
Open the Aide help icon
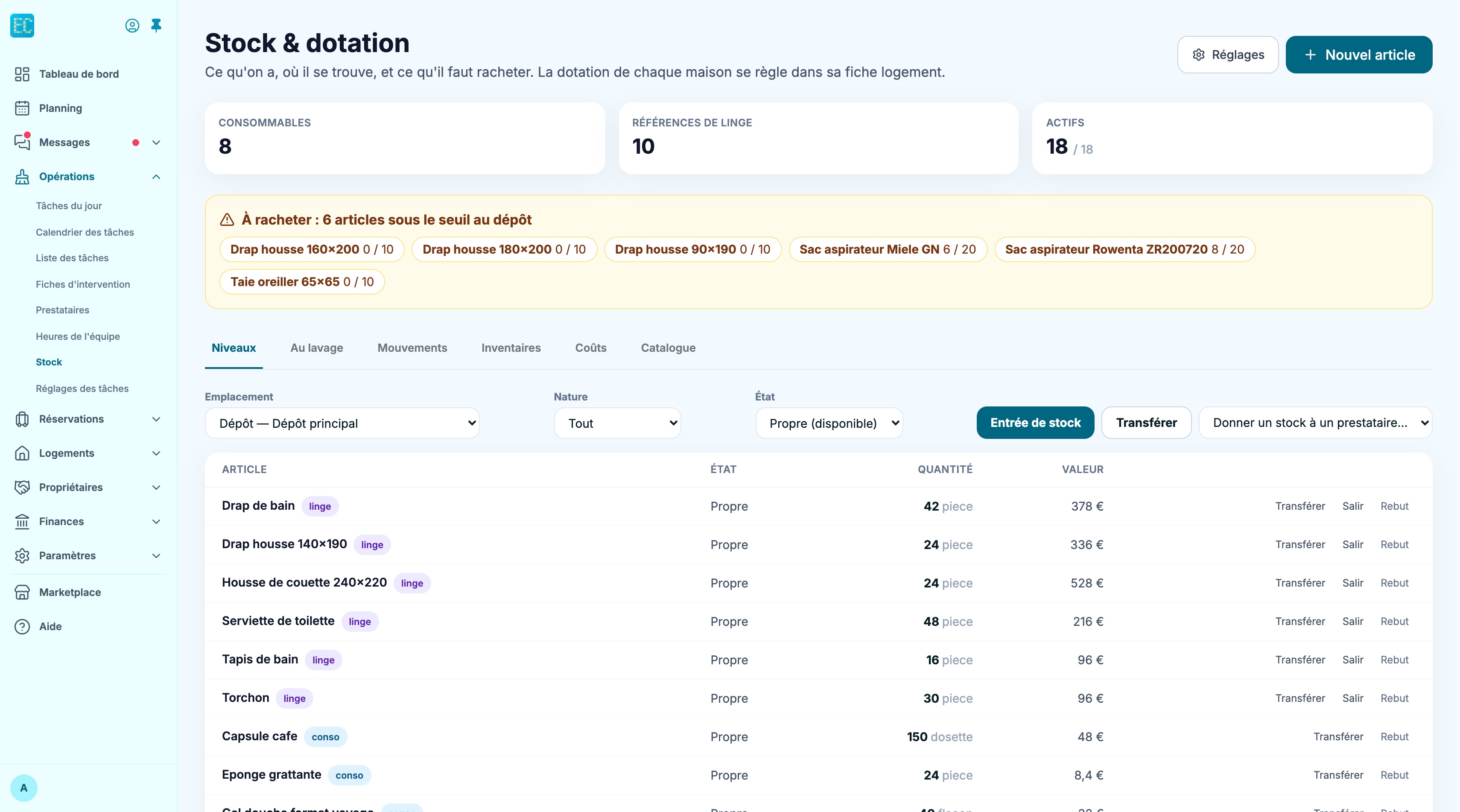22,626
